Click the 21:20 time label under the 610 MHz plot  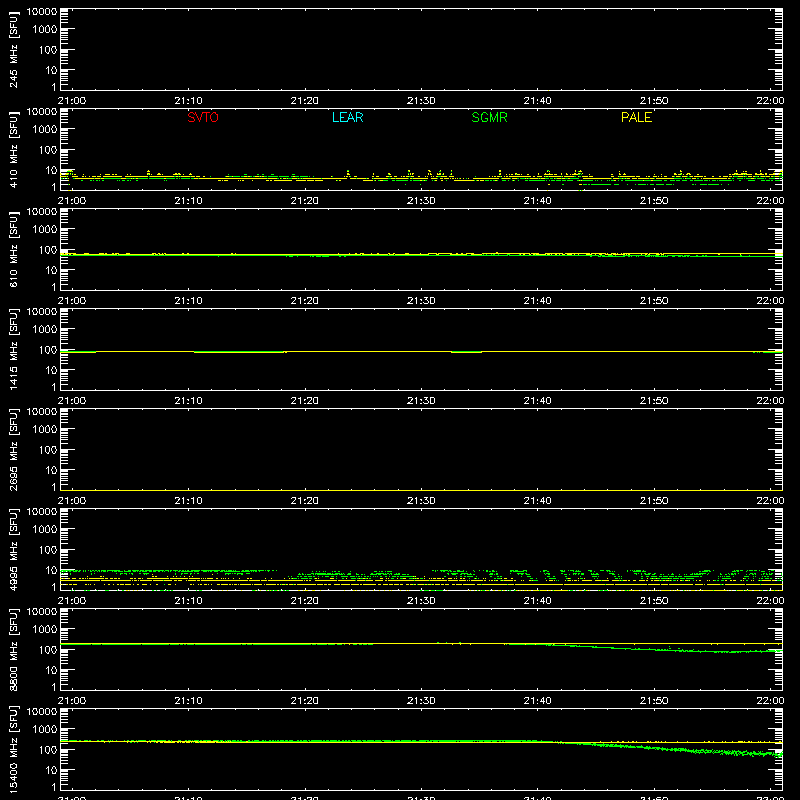tap(305, 301)
